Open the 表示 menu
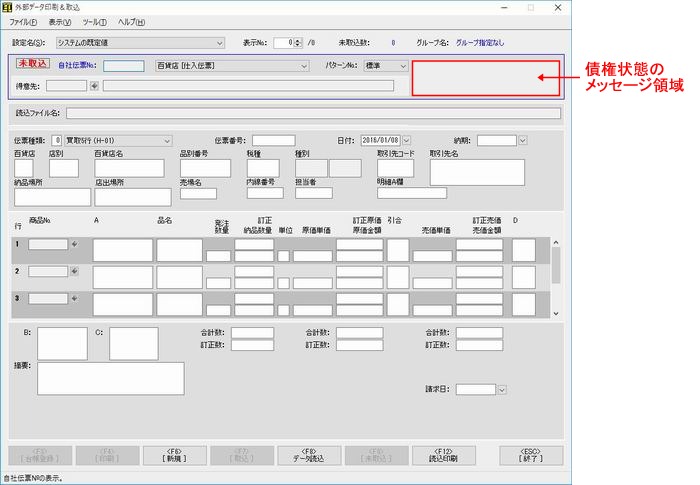Image resolution: width=700 pixels, height=485 pixels. [60, 22]
